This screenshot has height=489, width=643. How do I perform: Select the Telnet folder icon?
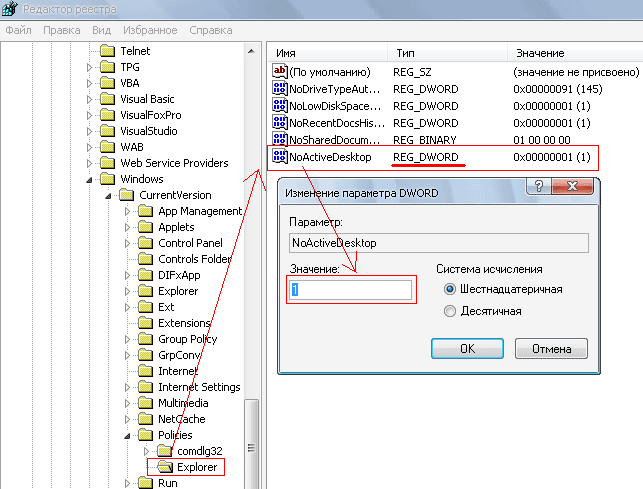click(x=108, y=51)
